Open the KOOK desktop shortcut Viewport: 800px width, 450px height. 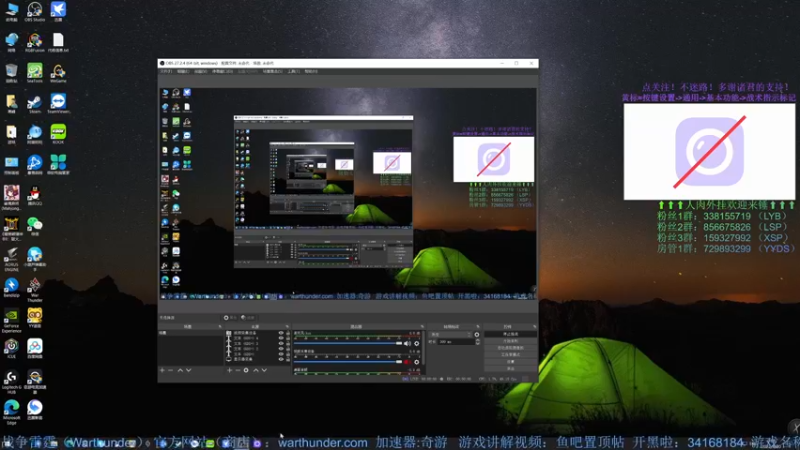[x=58, y=134]
